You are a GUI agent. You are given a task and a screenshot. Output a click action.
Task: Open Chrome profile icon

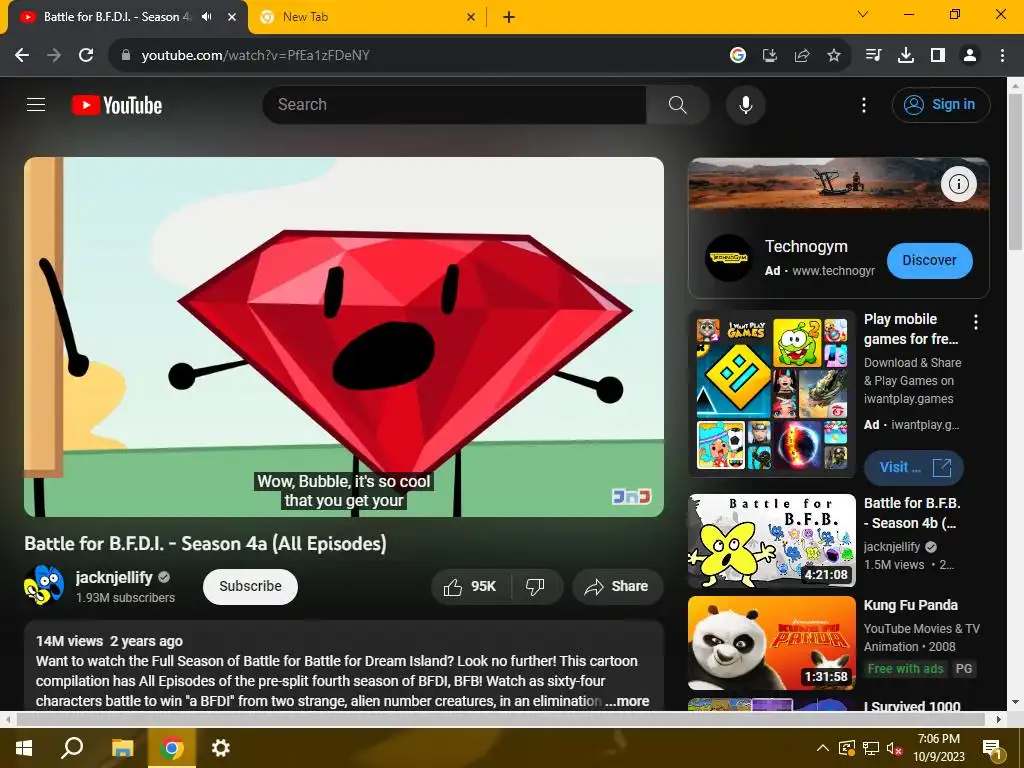[x=970, y=56]
